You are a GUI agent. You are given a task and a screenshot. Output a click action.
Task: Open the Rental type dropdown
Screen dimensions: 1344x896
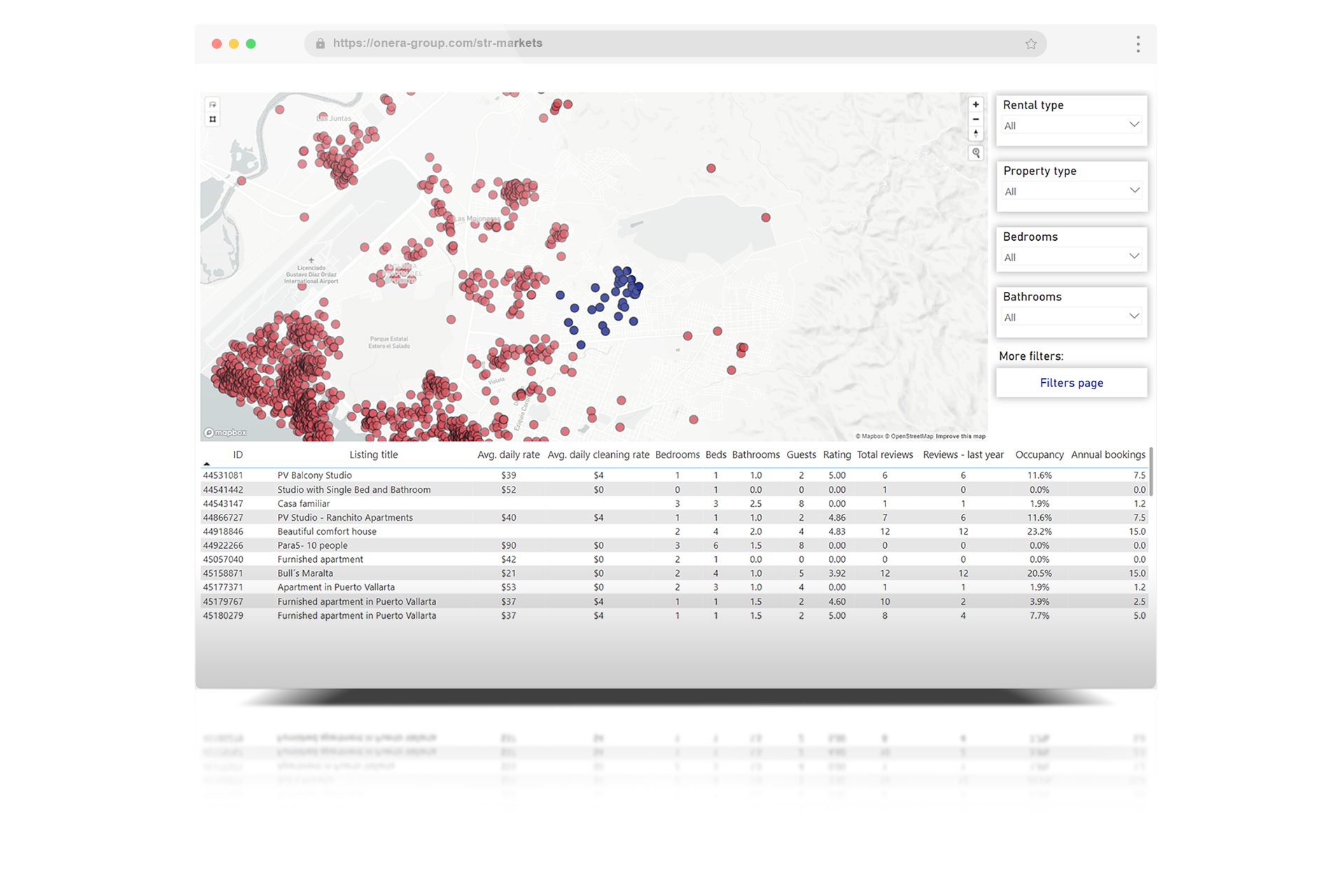1071,125
